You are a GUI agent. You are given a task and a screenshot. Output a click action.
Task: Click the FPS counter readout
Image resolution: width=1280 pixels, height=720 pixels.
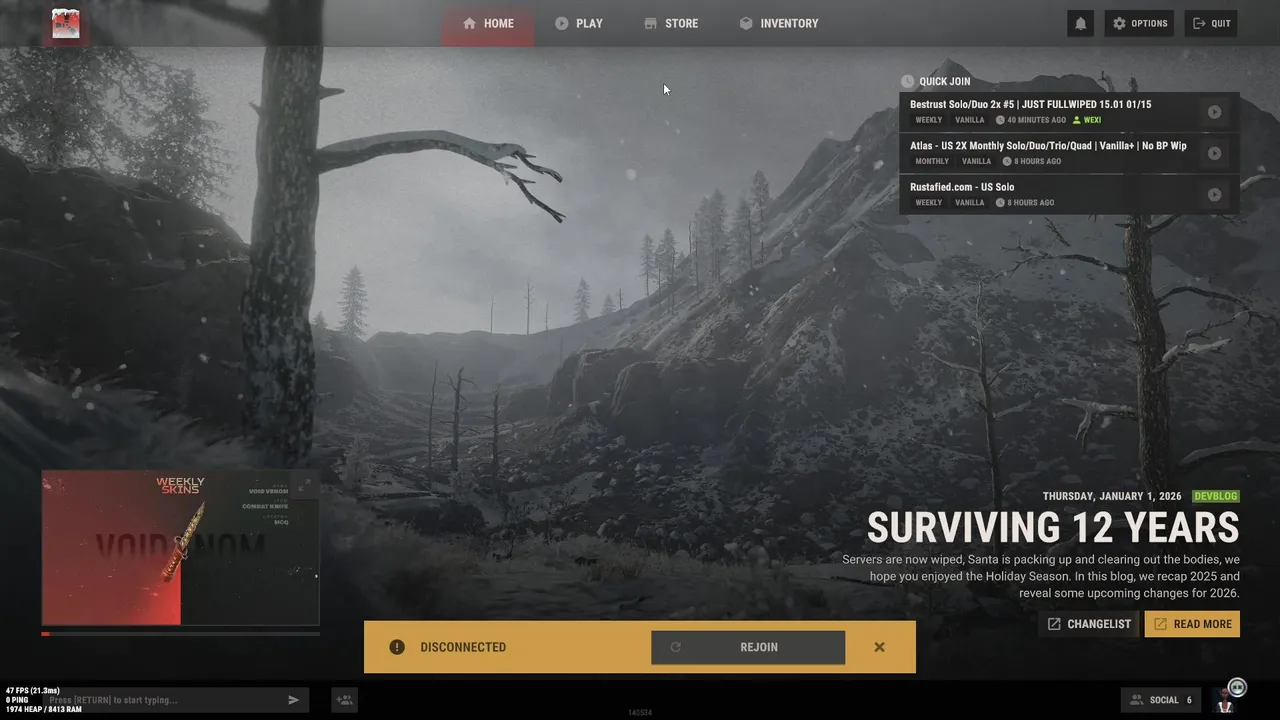34,690
